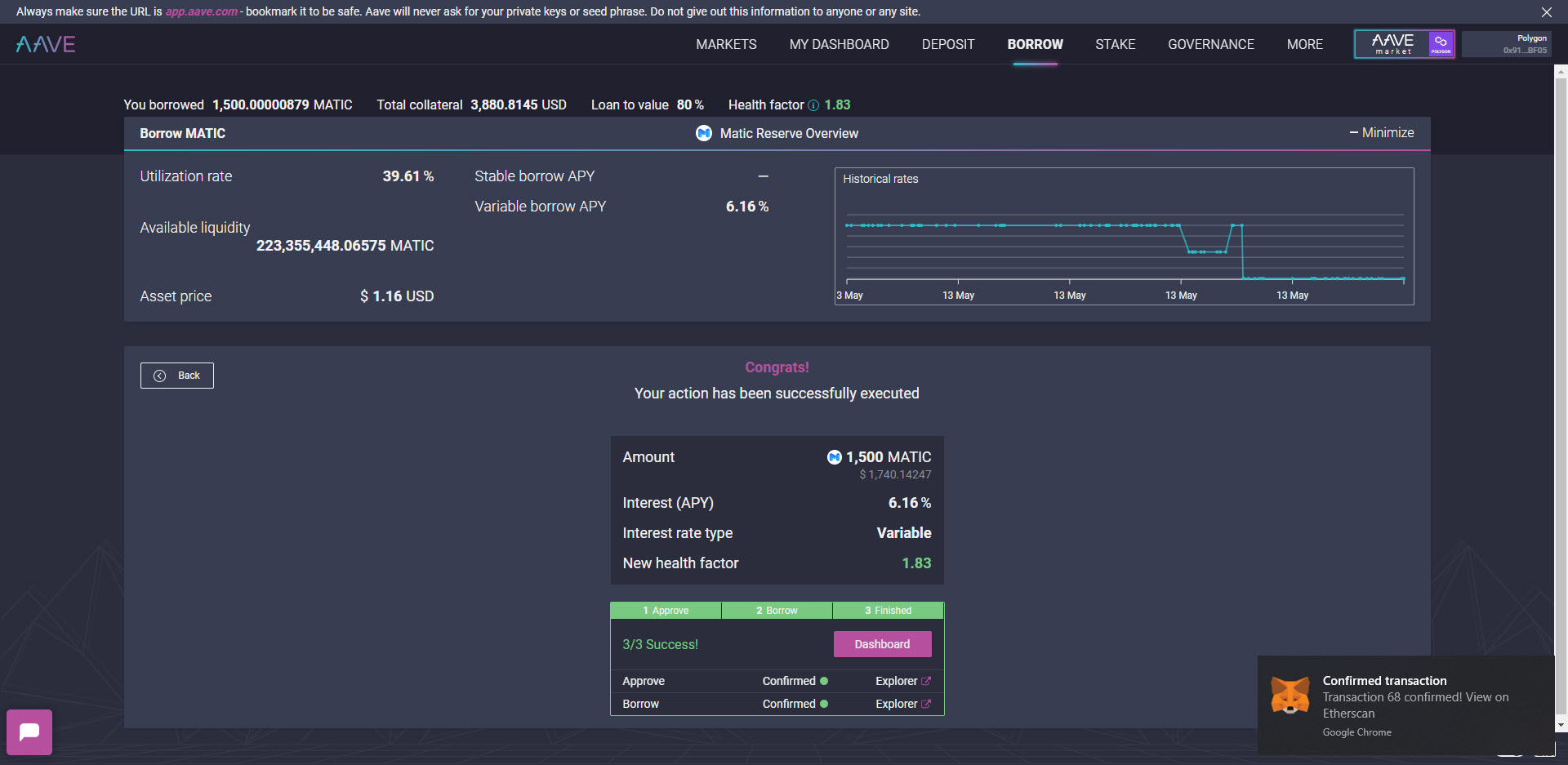Click the AAVE logo in the header
The image size is (1568, 765).
coord(46,44)
